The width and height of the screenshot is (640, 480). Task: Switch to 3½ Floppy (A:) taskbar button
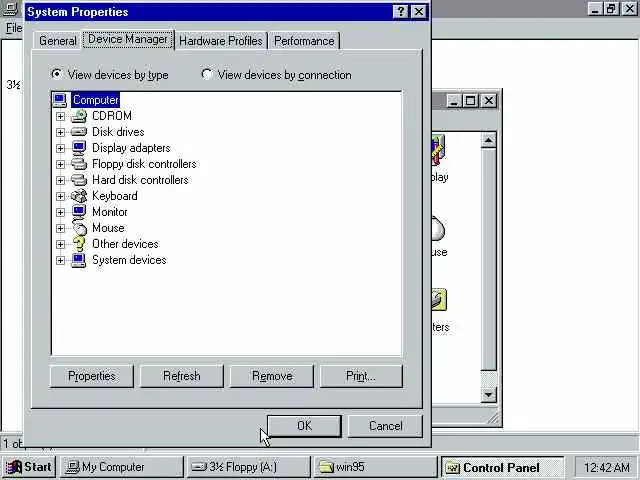[x=249, y=467]
